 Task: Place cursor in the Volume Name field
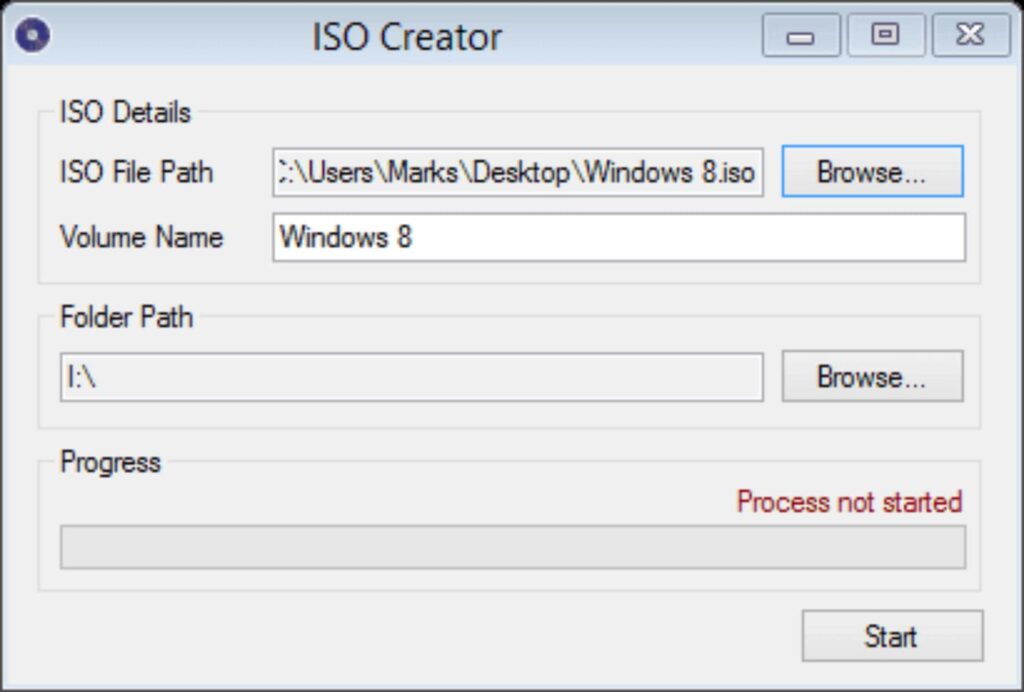(x=619, y=237)
